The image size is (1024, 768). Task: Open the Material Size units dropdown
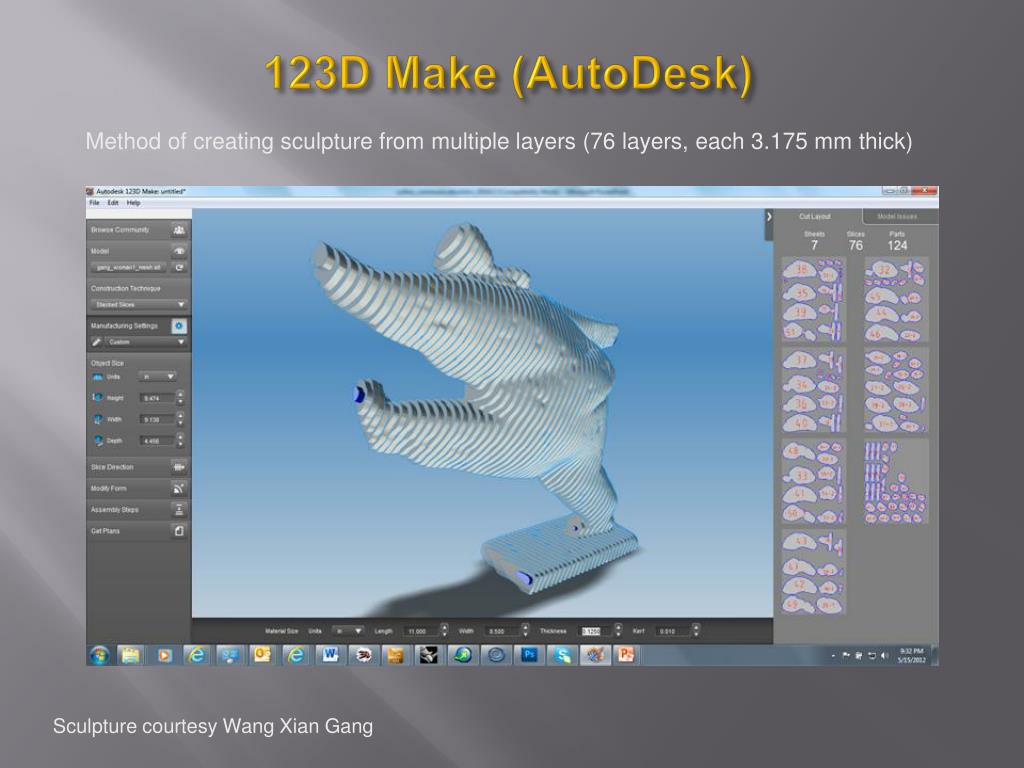pos(348,631)
